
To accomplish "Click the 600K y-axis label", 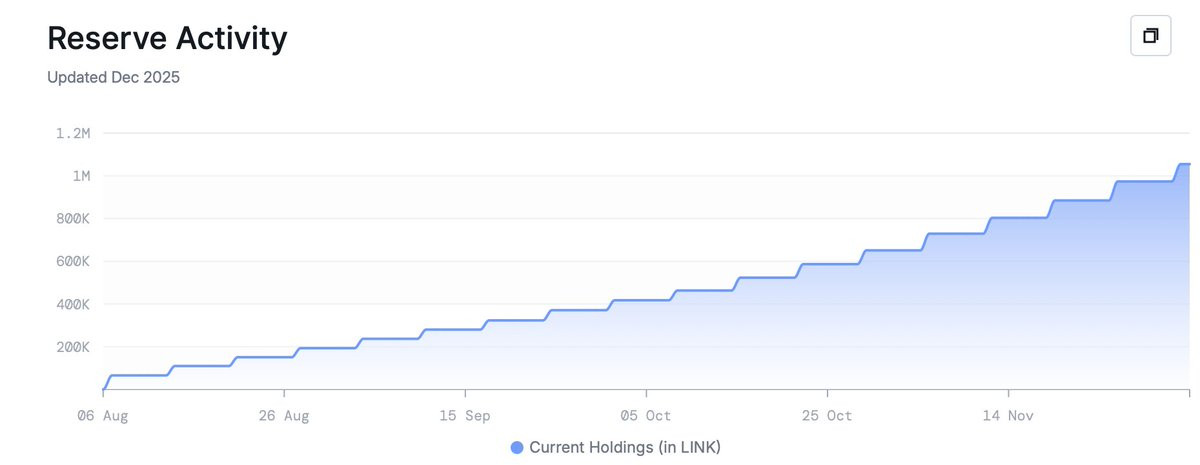I will 73,262.
